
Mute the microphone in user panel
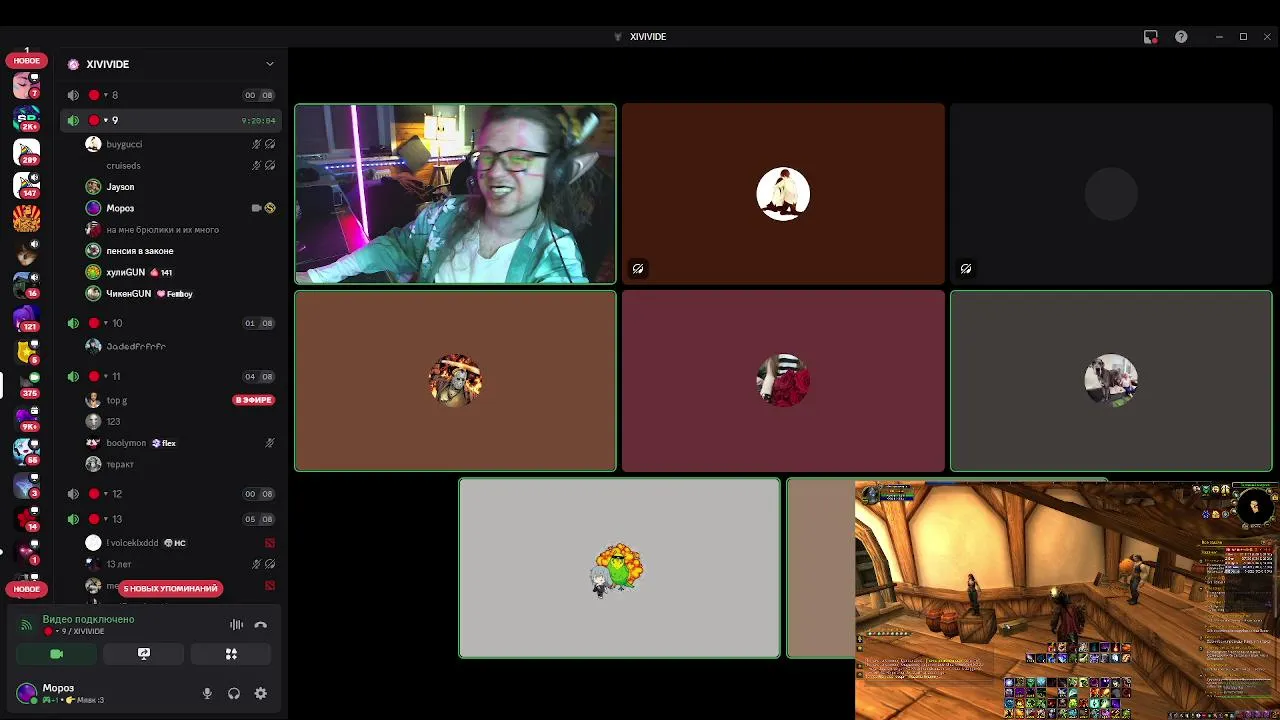207,693
